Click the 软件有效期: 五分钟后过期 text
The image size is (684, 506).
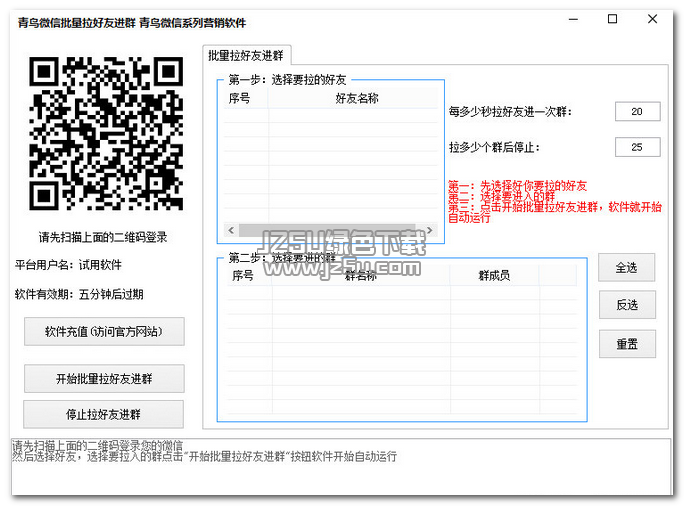point(79,294)
